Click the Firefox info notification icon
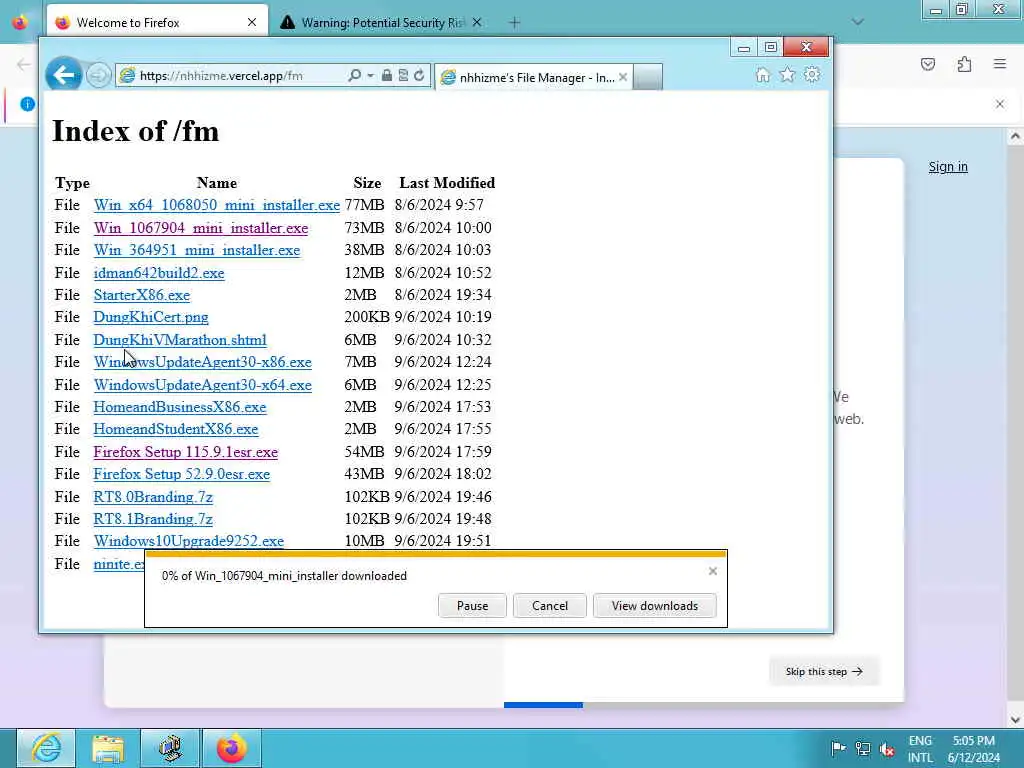Screen dimensions: 1024x768 pos(27,104)
